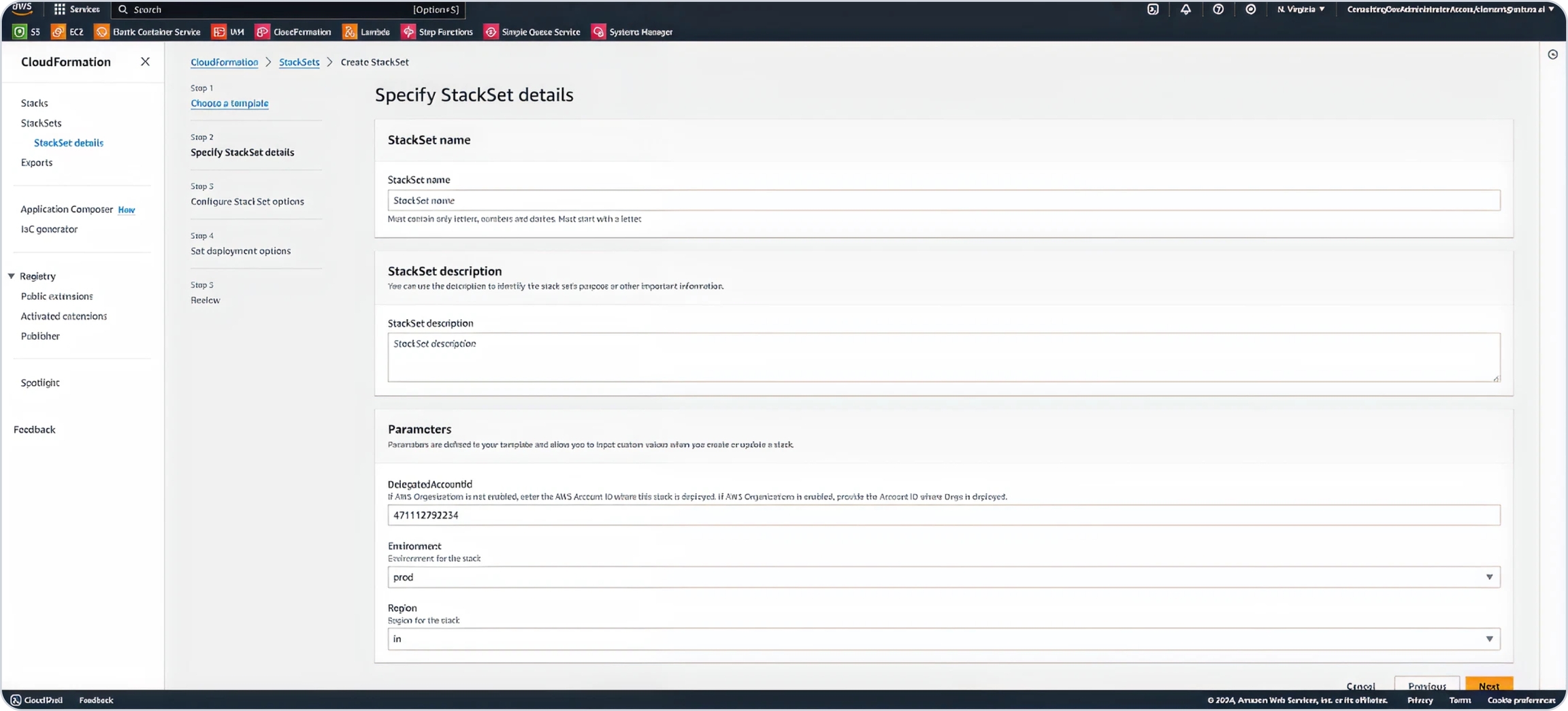Open the notifications bell
1568x711 pixels.
(x=1186, y=10)
